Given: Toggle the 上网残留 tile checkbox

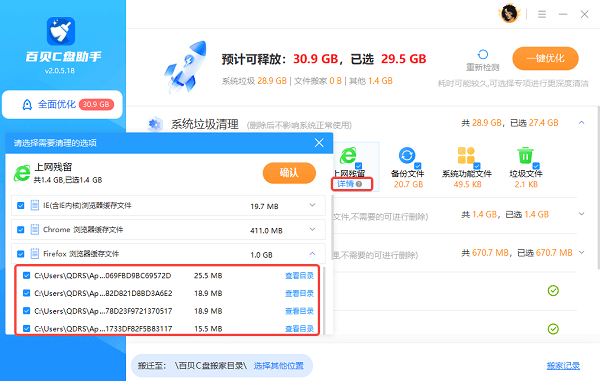Looking at the screenshot, I should [358, 166].
